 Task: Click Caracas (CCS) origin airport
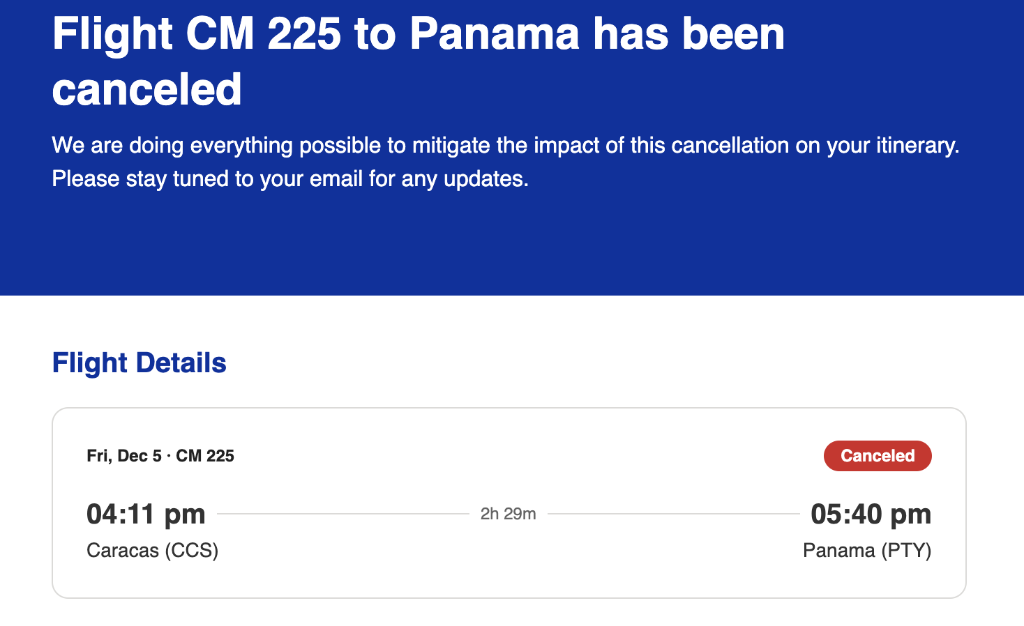152,550
